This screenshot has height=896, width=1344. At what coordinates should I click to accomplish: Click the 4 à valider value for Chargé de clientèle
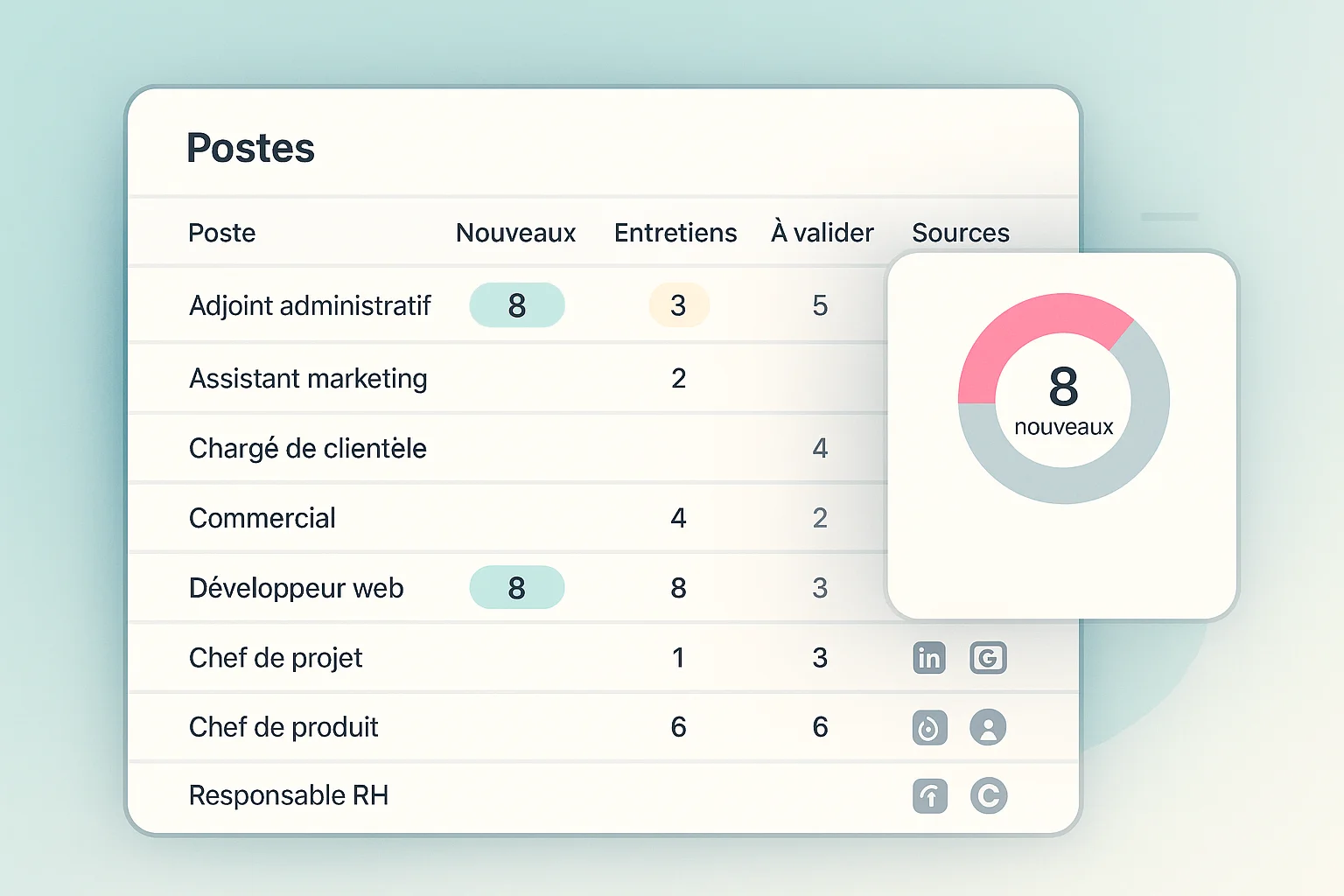pos(820,448)
